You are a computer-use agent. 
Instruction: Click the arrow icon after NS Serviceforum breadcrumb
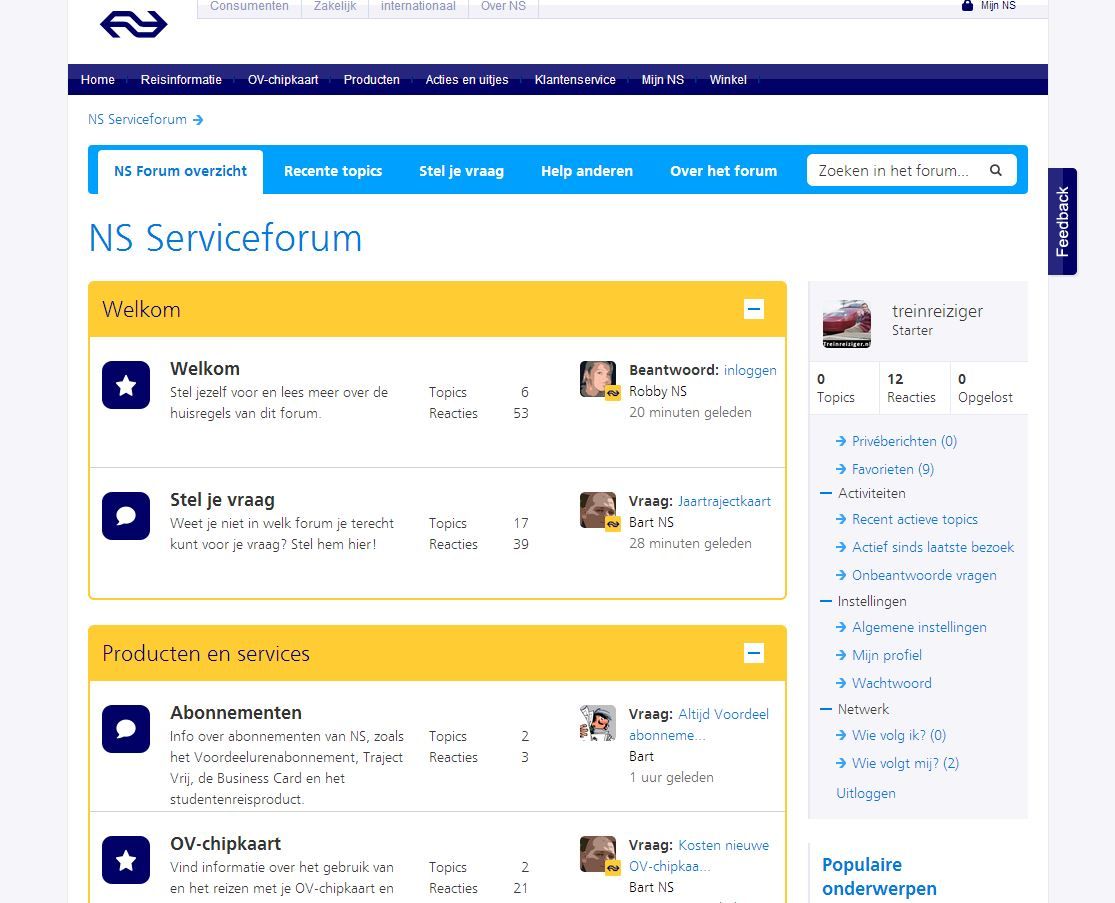[198, 120]
